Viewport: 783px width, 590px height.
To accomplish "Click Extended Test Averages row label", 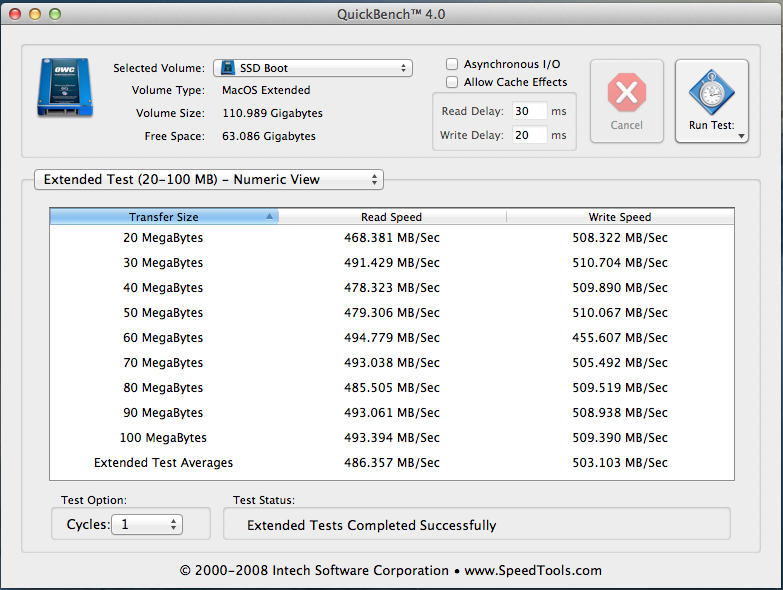I will (x=163, y=462).
